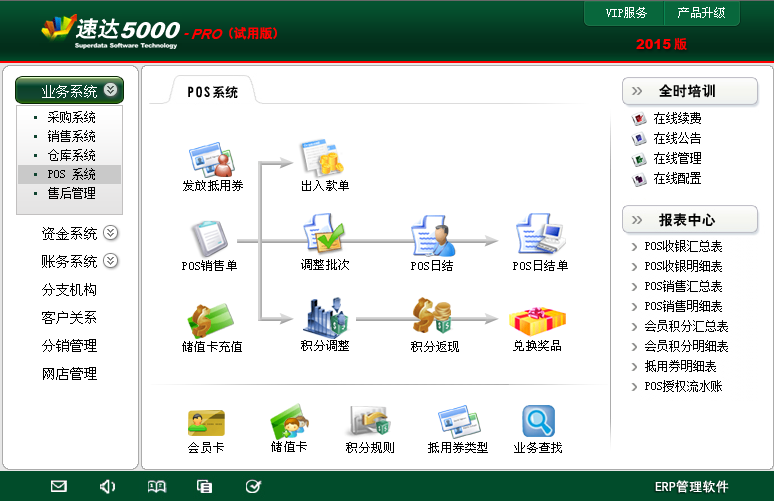Click the open book icon in bottom bar
Image resolution: width=774 pixels, height=501 pixels.
click(x=156, y=487)
